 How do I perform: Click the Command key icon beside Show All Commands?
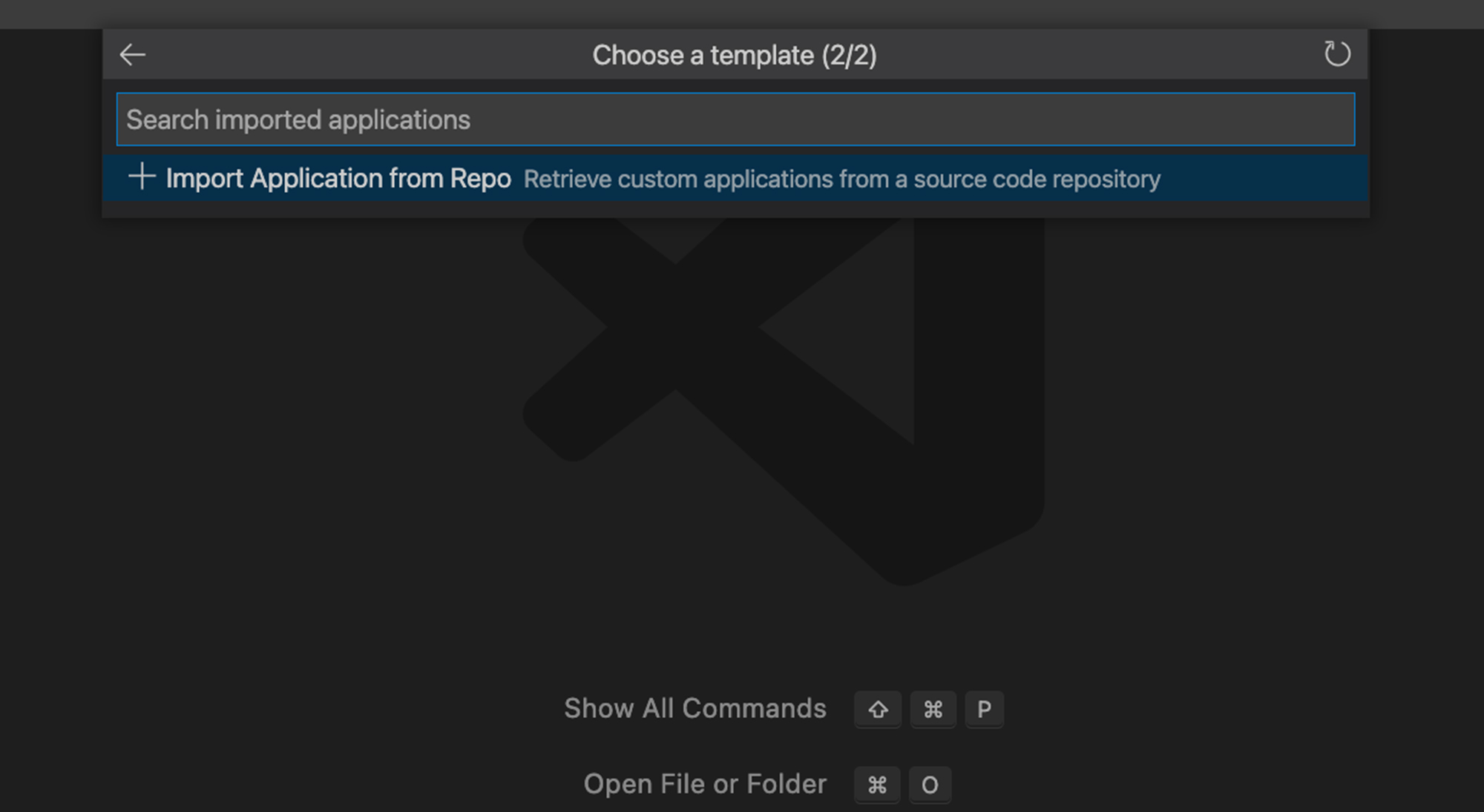(933, 710)
